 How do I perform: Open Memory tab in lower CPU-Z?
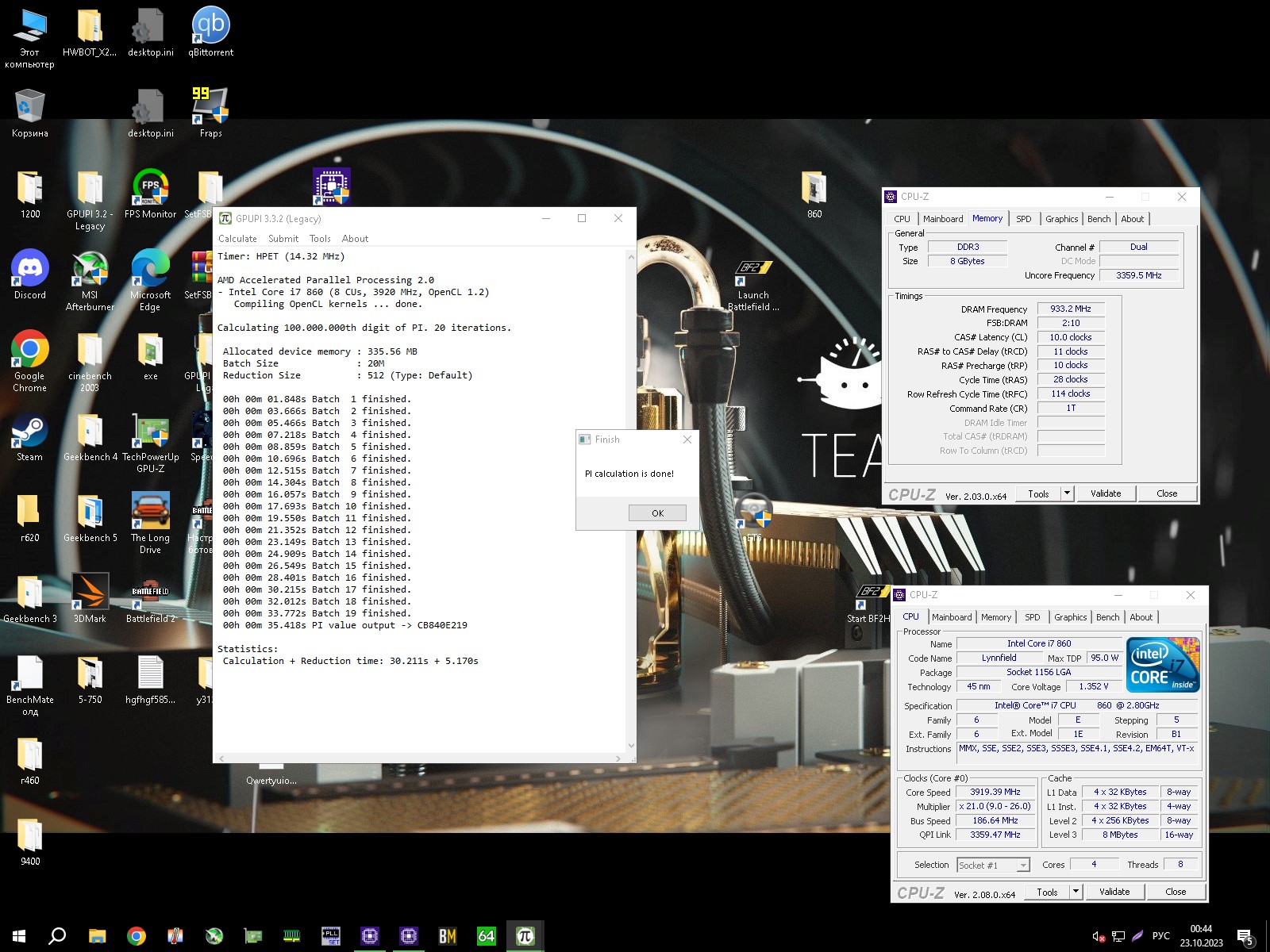point(996,617)
